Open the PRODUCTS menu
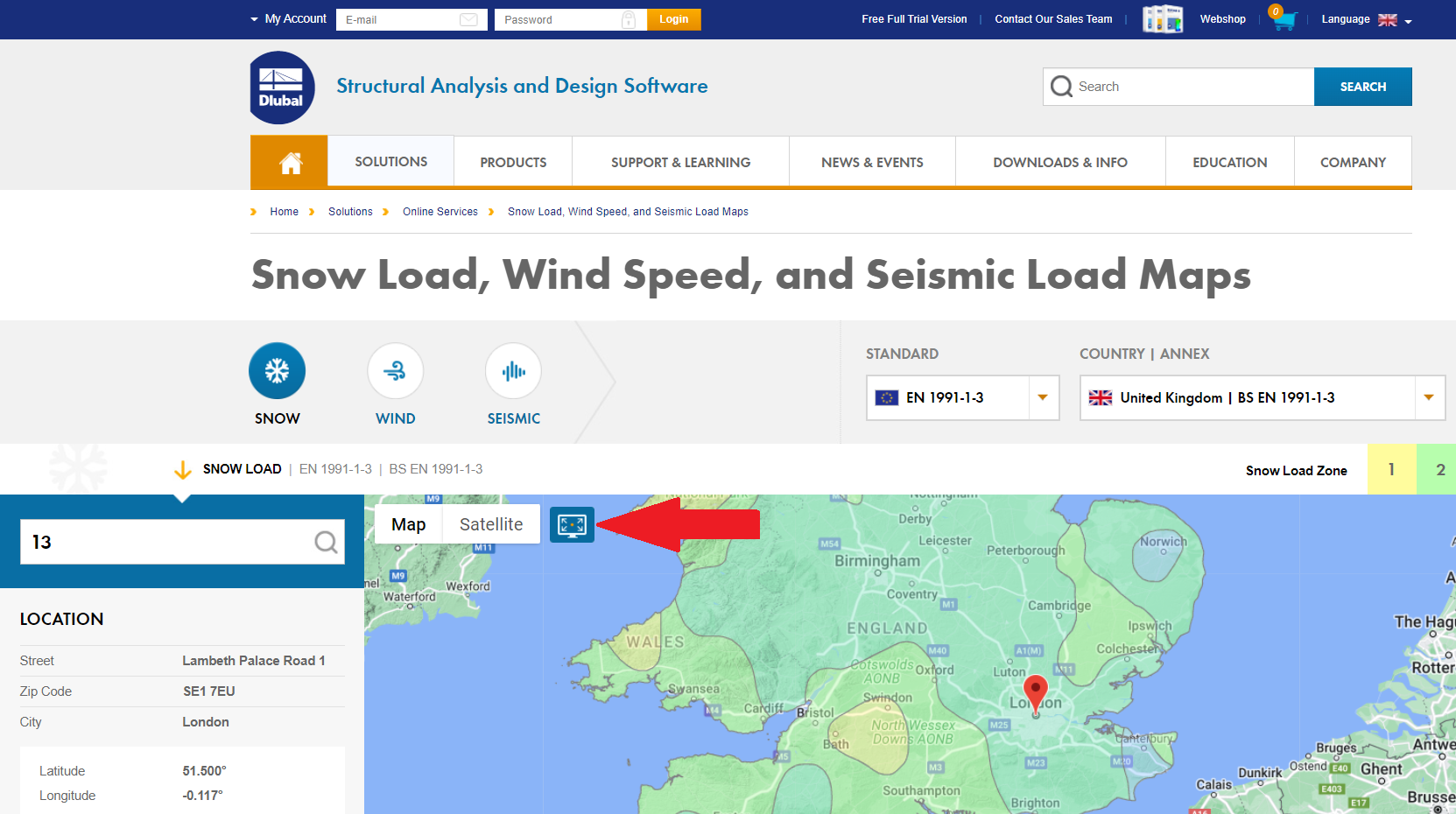The height and width of the screenshot is (814, 1456). (x=513, y=162)
